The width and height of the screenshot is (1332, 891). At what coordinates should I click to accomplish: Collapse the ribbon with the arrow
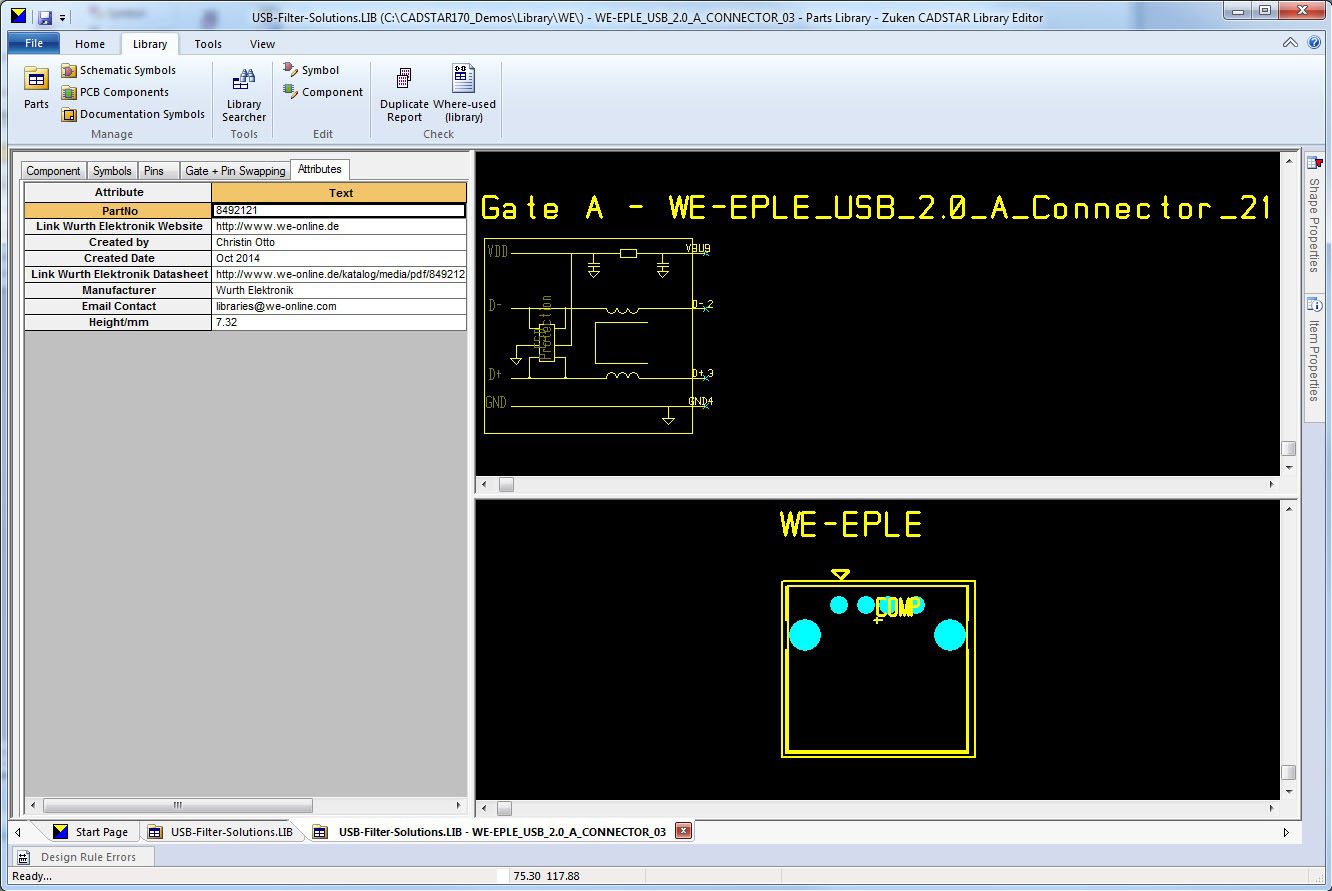pos(1290,43)
